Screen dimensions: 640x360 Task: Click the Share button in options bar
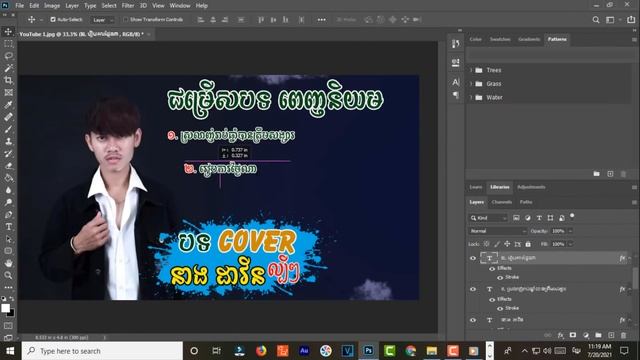click(x=631, y=20)
